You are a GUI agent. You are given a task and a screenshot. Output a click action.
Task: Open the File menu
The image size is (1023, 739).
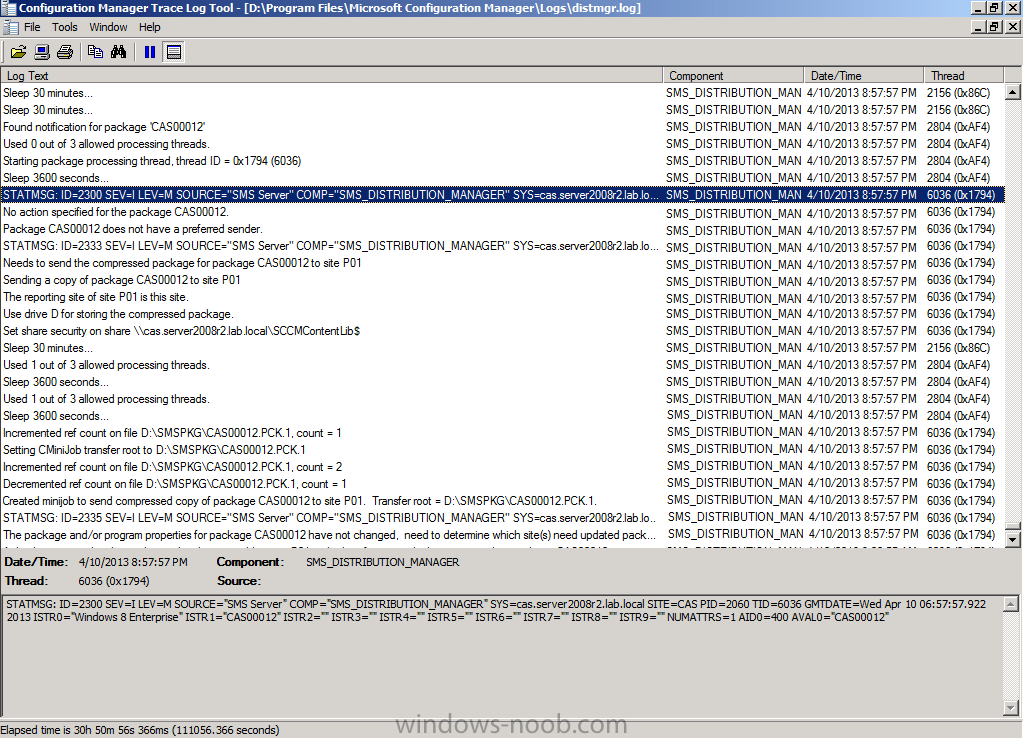[32, 27]
